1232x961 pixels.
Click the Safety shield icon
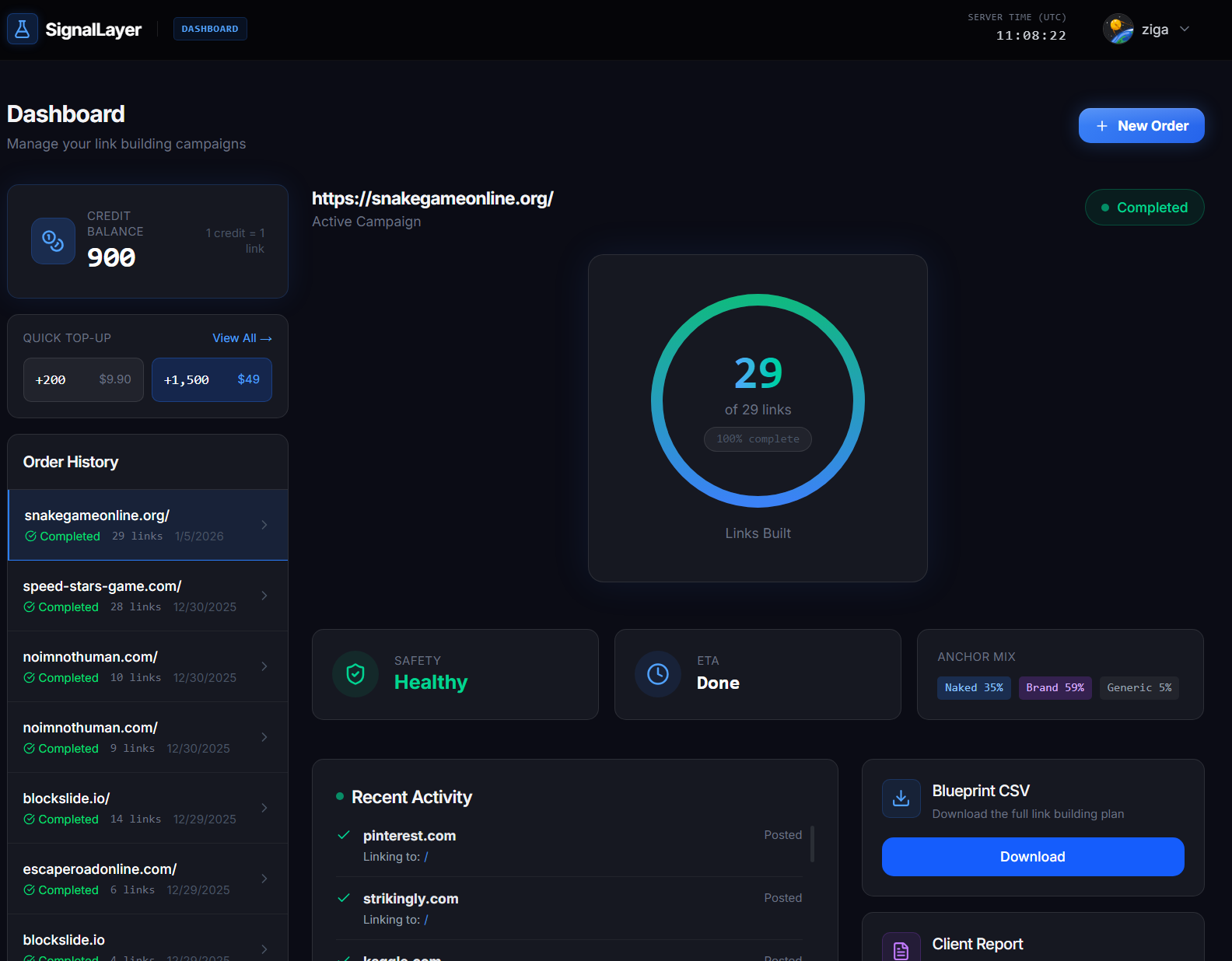coord(355,674)
